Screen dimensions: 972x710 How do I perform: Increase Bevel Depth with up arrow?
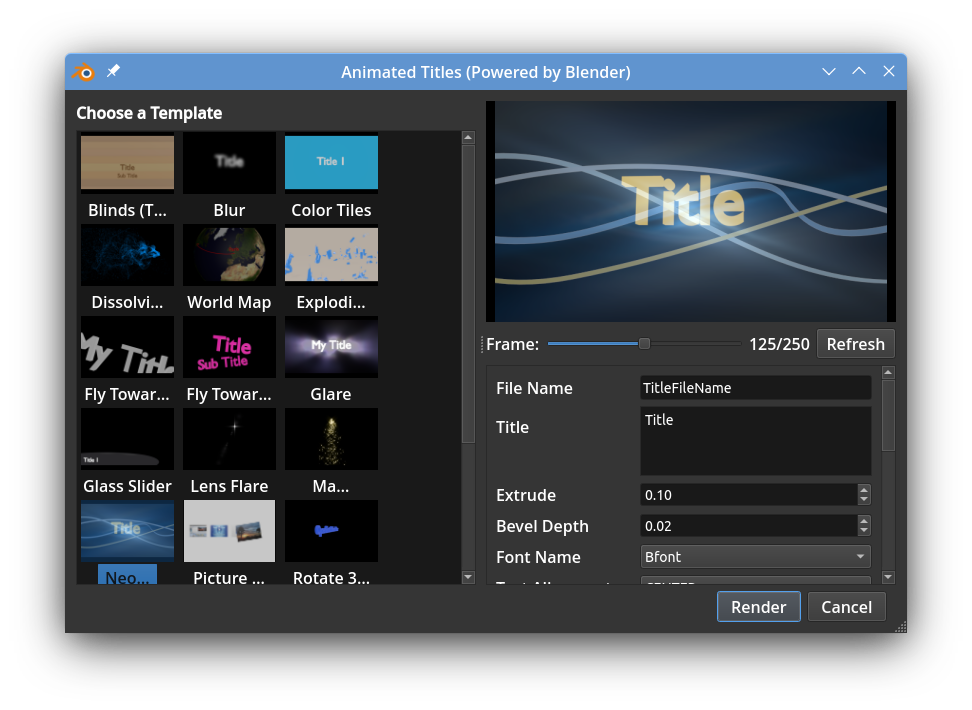864,521
